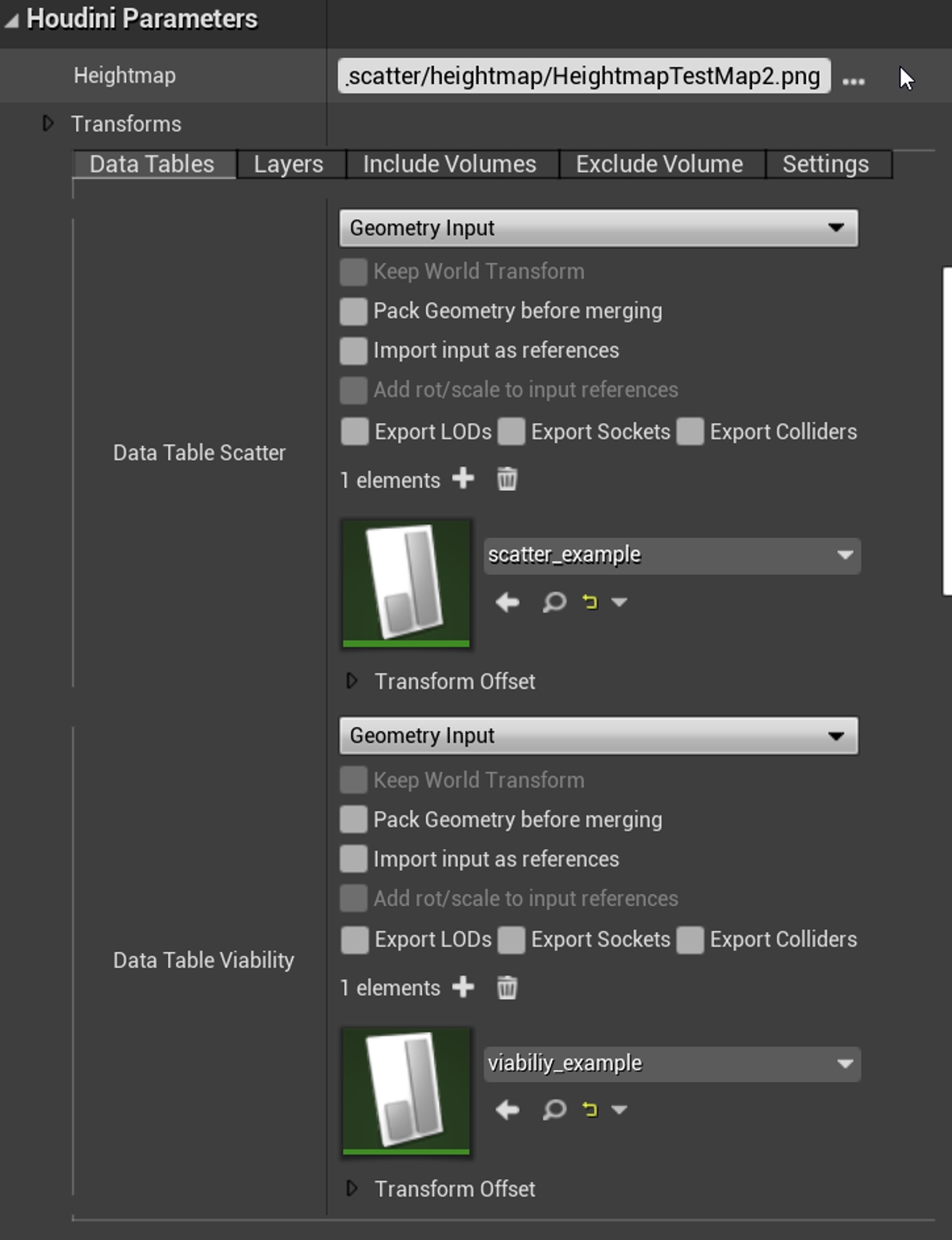The image size is (952, 1240).
Task: Browse for Heightmap file with ellipsis button
Action: [x=854, y=81]
